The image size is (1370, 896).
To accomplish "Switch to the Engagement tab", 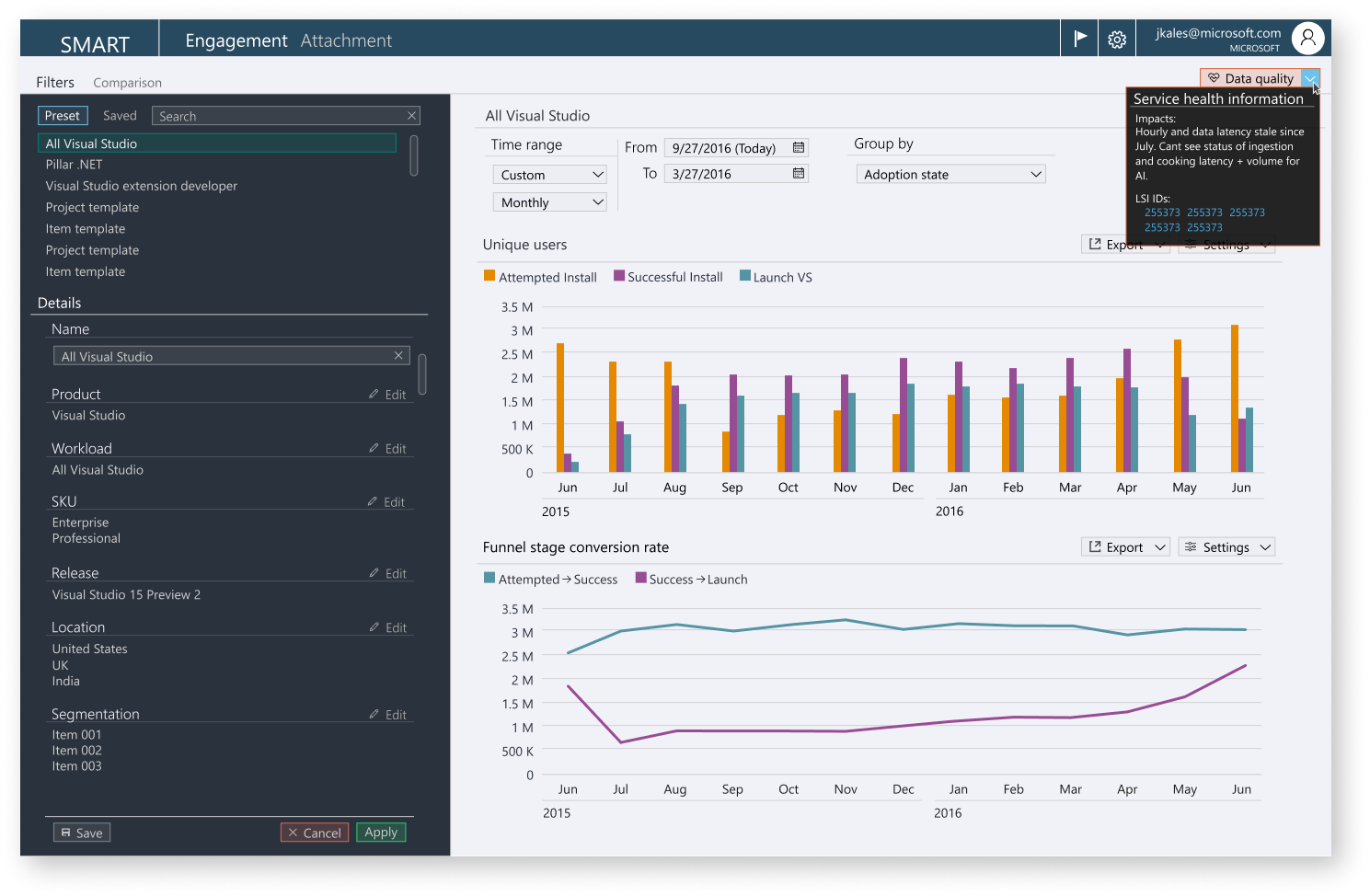I will coord(236,40).
